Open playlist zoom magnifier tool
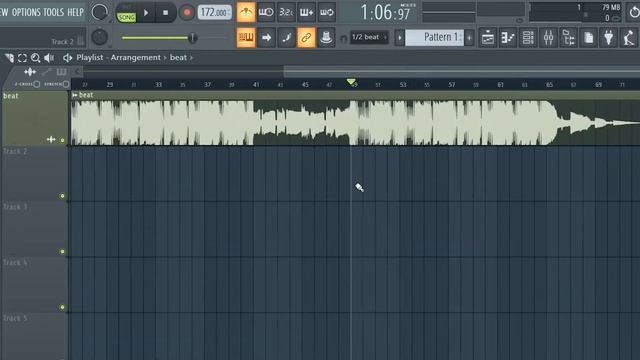The image size is (640, 360). [x=36, y=58]
